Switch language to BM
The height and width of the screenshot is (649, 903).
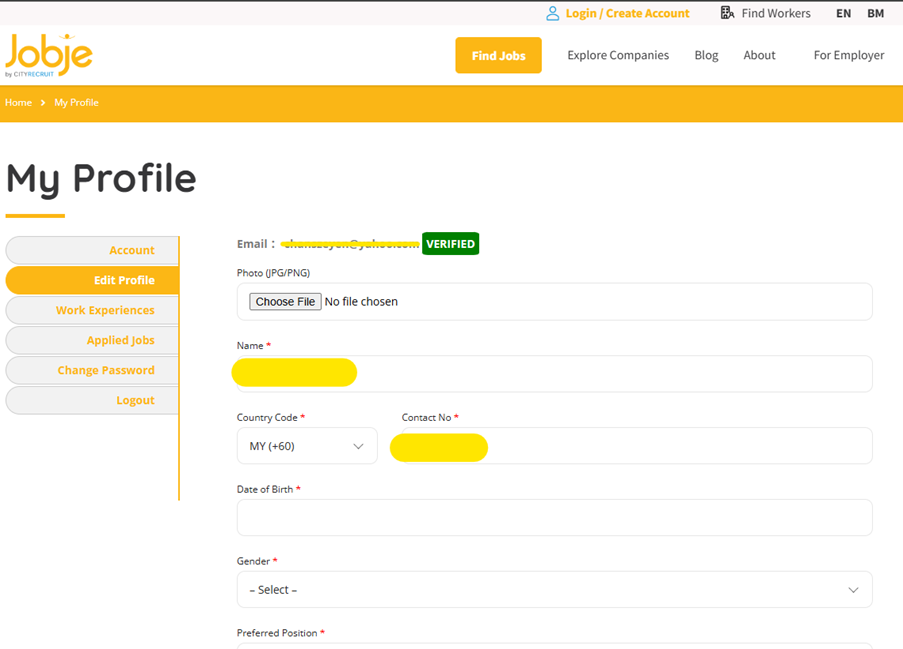click(x=875, y=13)
